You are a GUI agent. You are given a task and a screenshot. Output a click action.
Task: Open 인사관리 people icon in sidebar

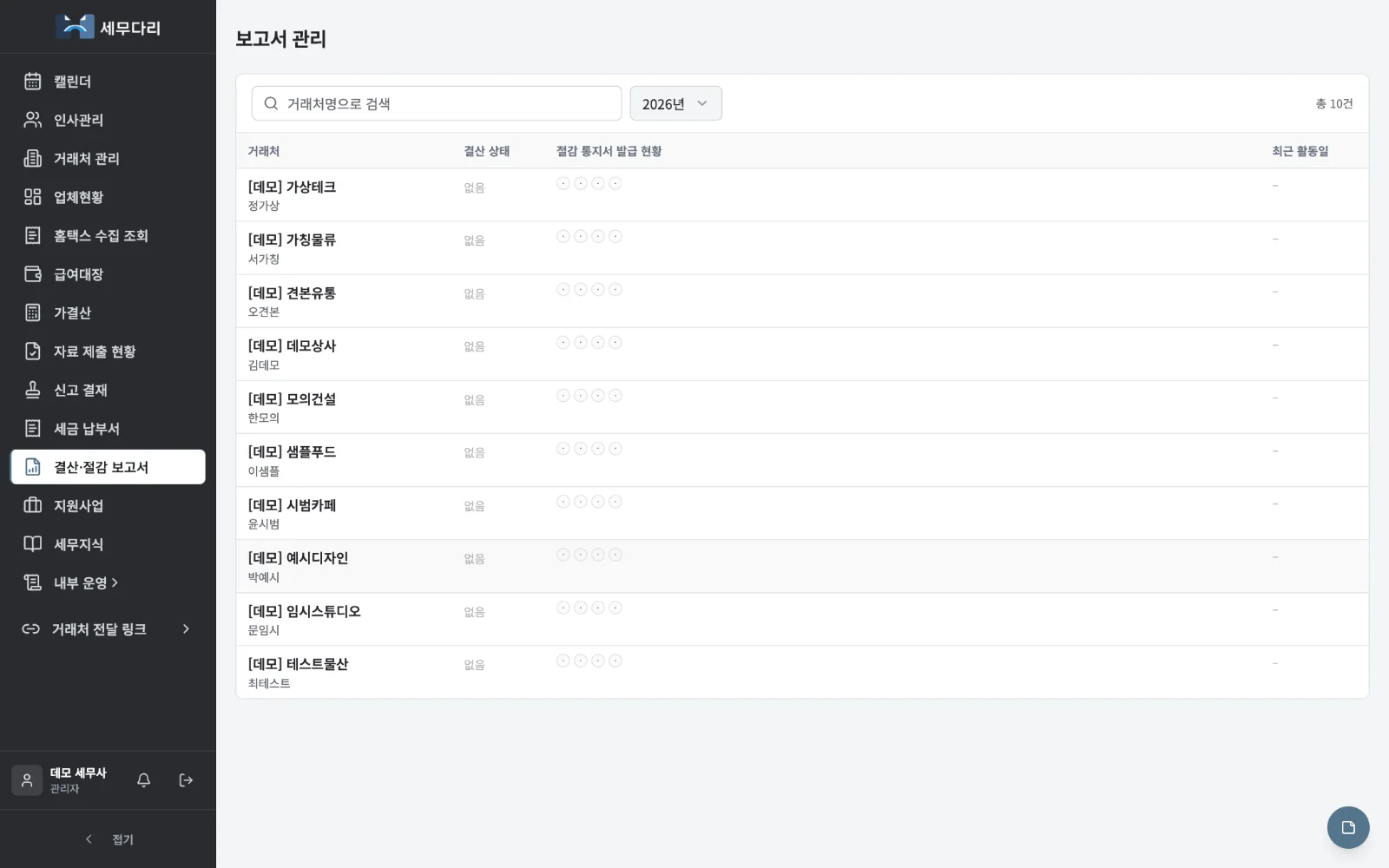[33, 120]
